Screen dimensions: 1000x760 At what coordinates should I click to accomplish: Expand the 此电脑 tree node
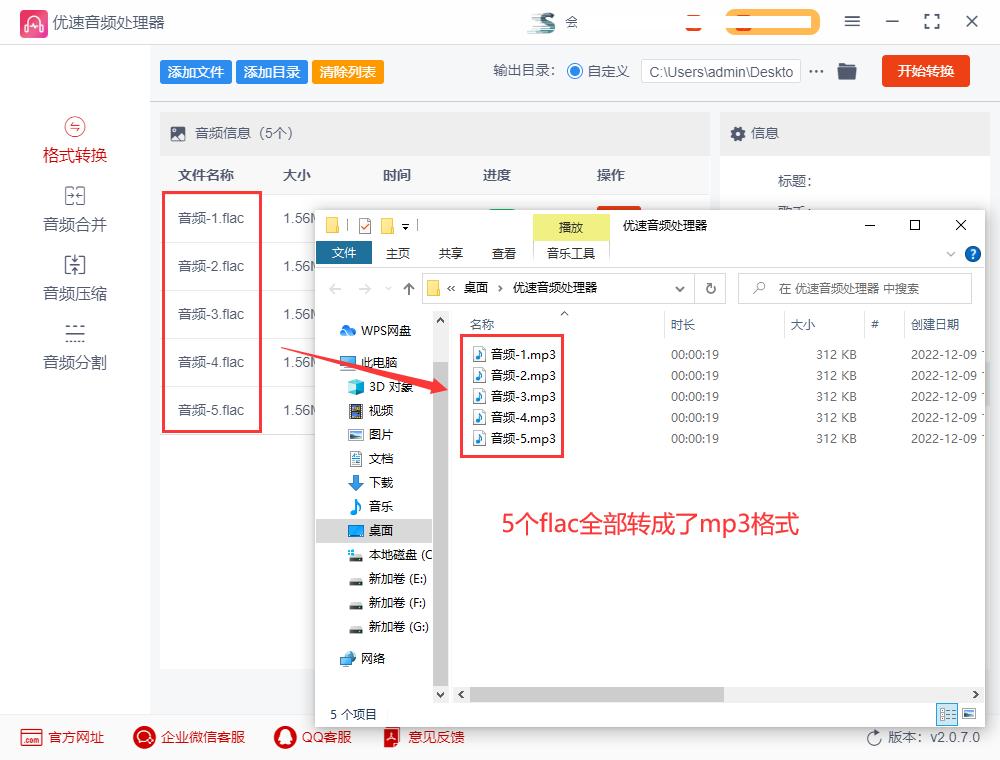pyautogui.click(x=336, y=360)
